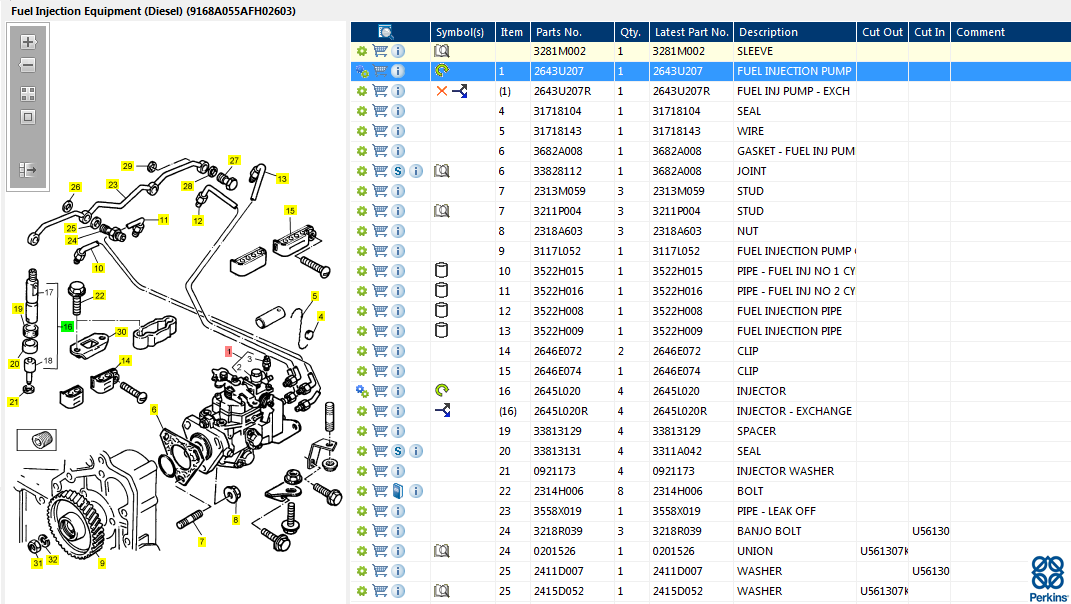The image size is (1071, 604).
Task: Click the list-with-arrow icon in diagram toolbar
Action: tap(28, 169)
